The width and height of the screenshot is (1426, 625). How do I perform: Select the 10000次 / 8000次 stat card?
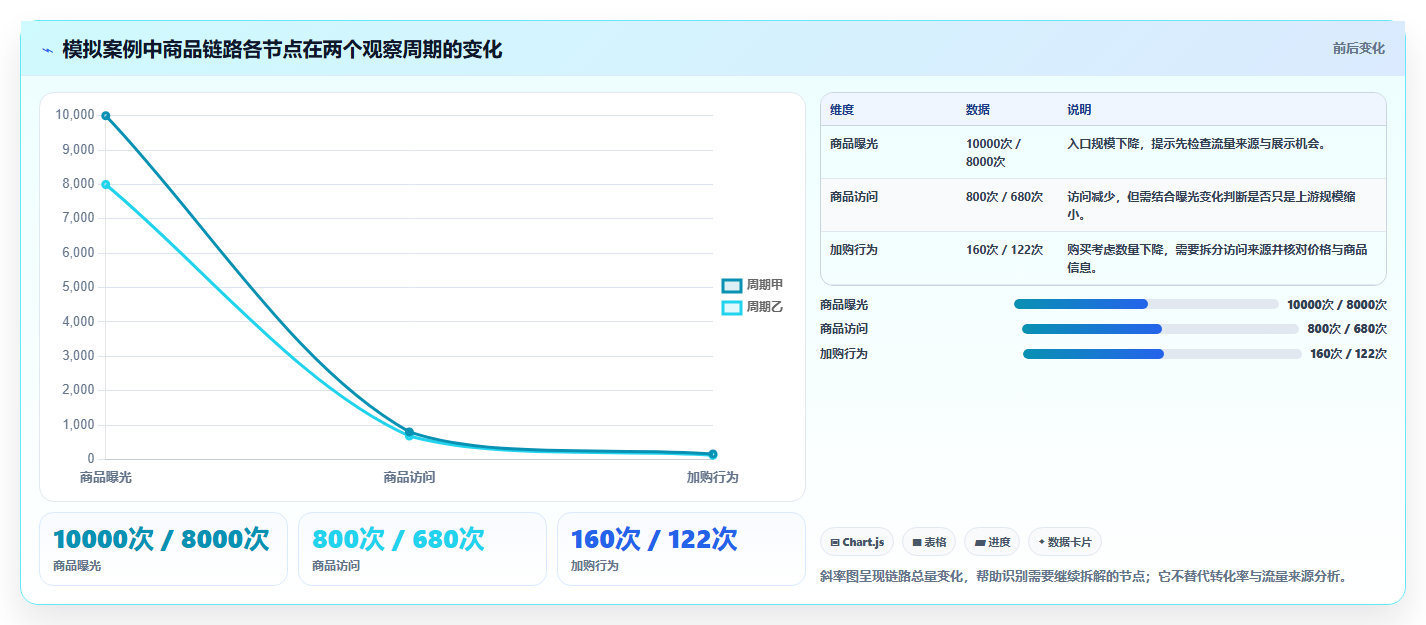(163, 549)
